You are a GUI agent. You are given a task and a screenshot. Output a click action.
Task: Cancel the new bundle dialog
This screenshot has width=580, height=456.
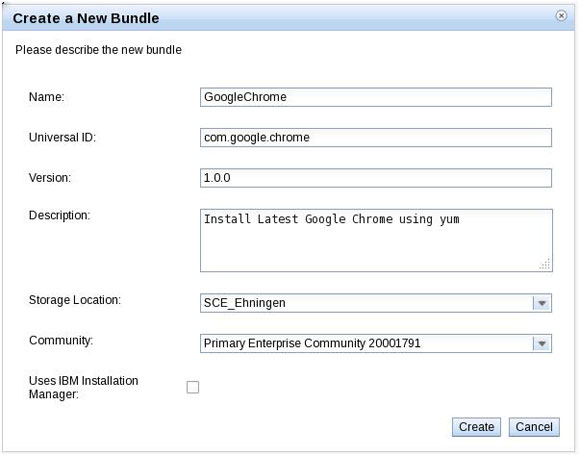pos(534,427)
